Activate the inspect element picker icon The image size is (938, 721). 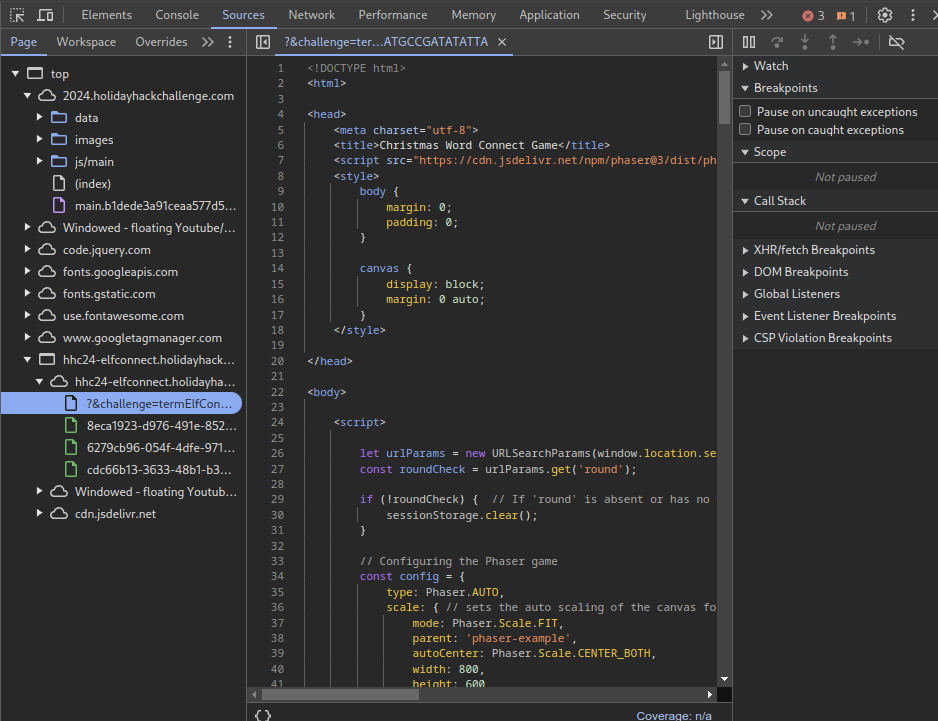(x=17, y=15)
